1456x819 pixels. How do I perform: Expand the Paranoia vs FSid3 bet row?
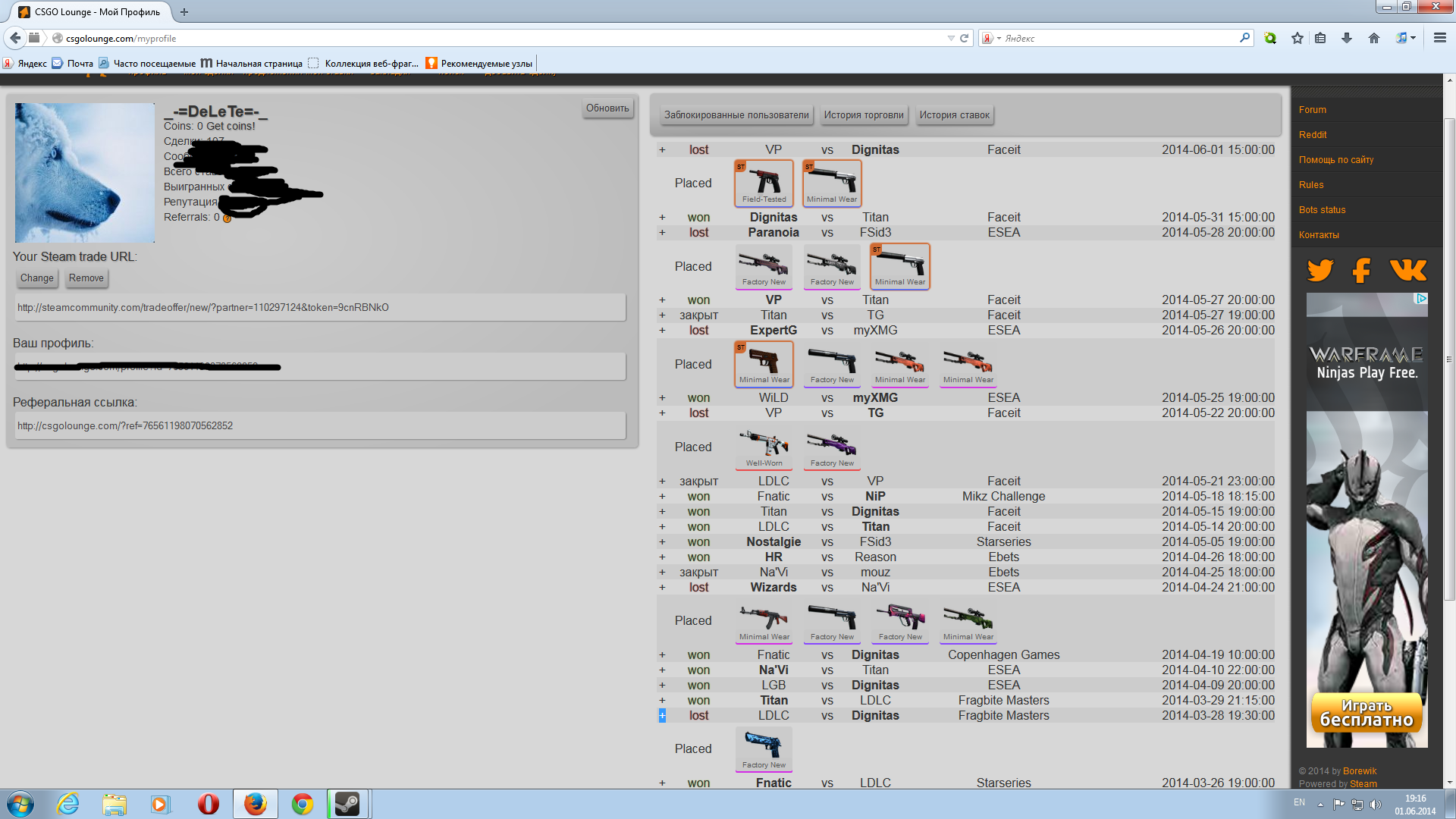(x=662, y=233)
